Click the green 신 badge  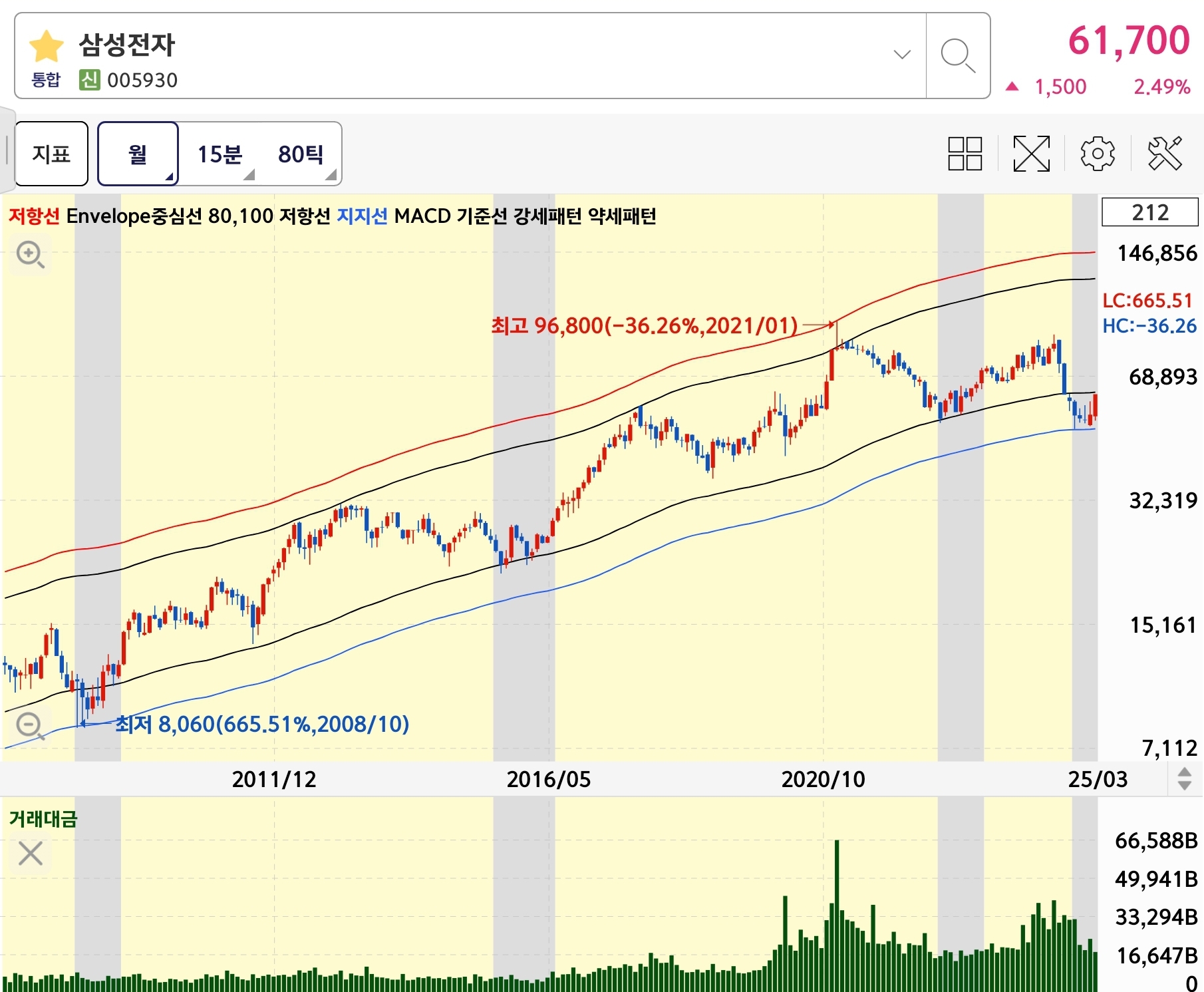[89, 80]
